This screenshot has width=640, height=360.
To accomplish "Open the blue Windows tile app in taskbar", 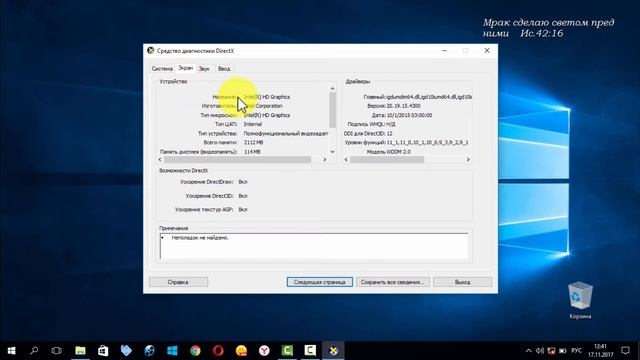I will tap(172, 350).
